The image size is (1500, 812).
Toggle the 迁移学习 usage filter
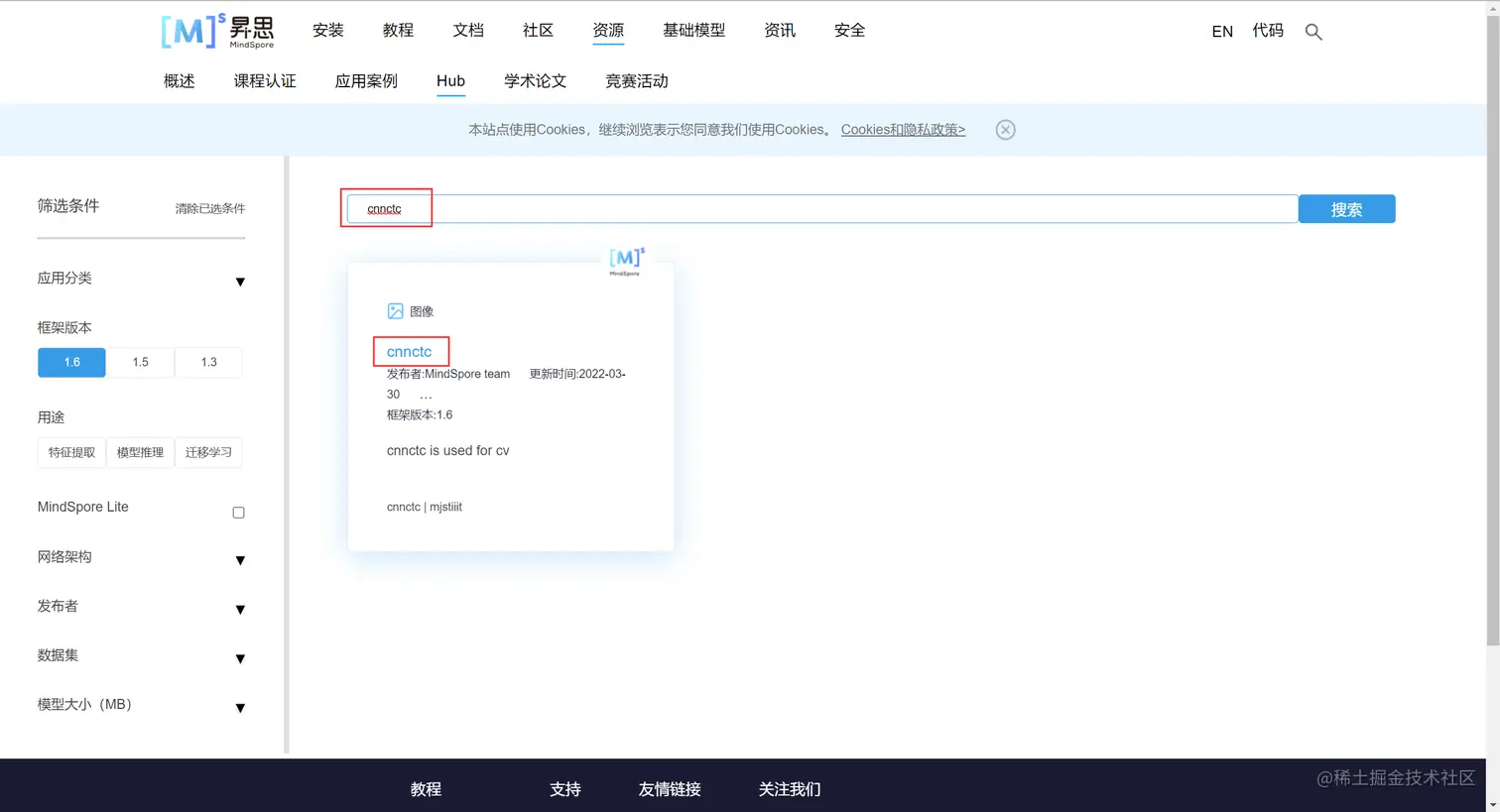208,452
